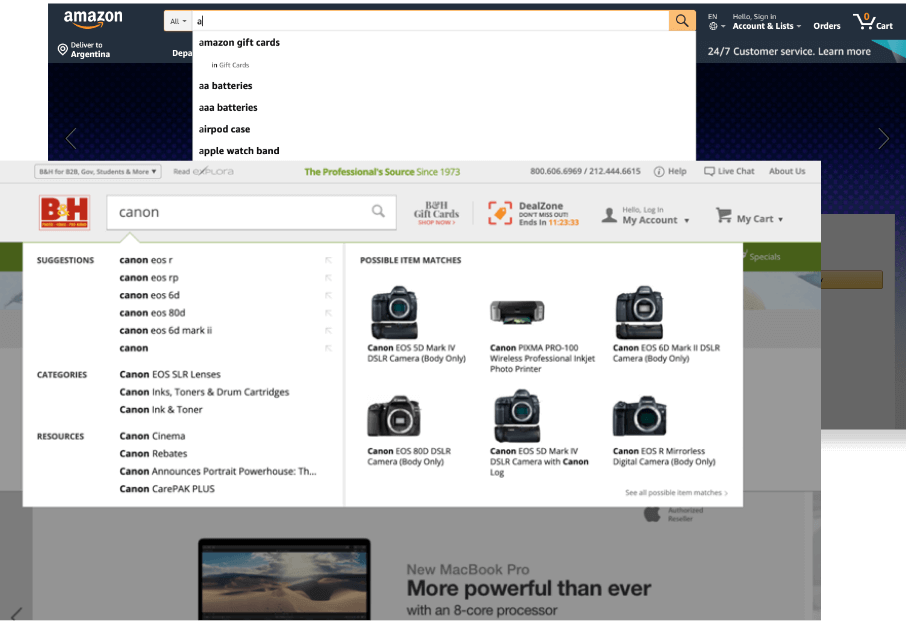Click the B&H search magnifier icon

[x=378, y=211]
